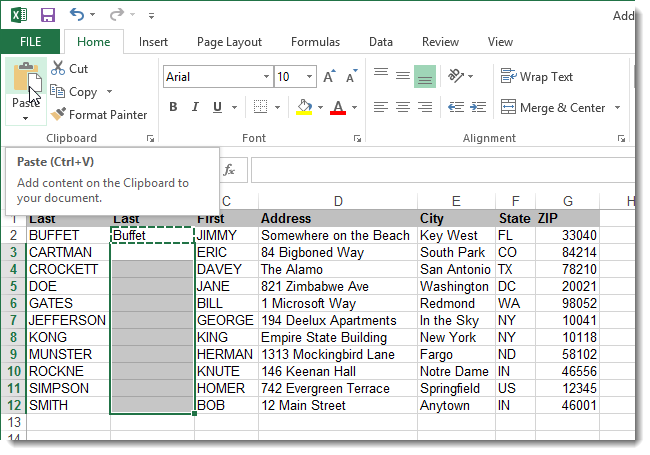Open the Formulas tab
Viewport: 650px width, 455px height.
point(315,42)
